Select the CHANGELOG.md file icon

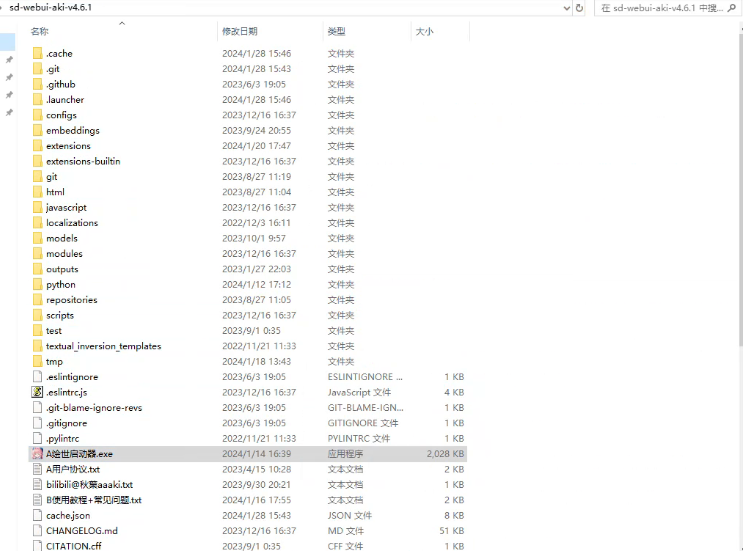pos(37,531)
